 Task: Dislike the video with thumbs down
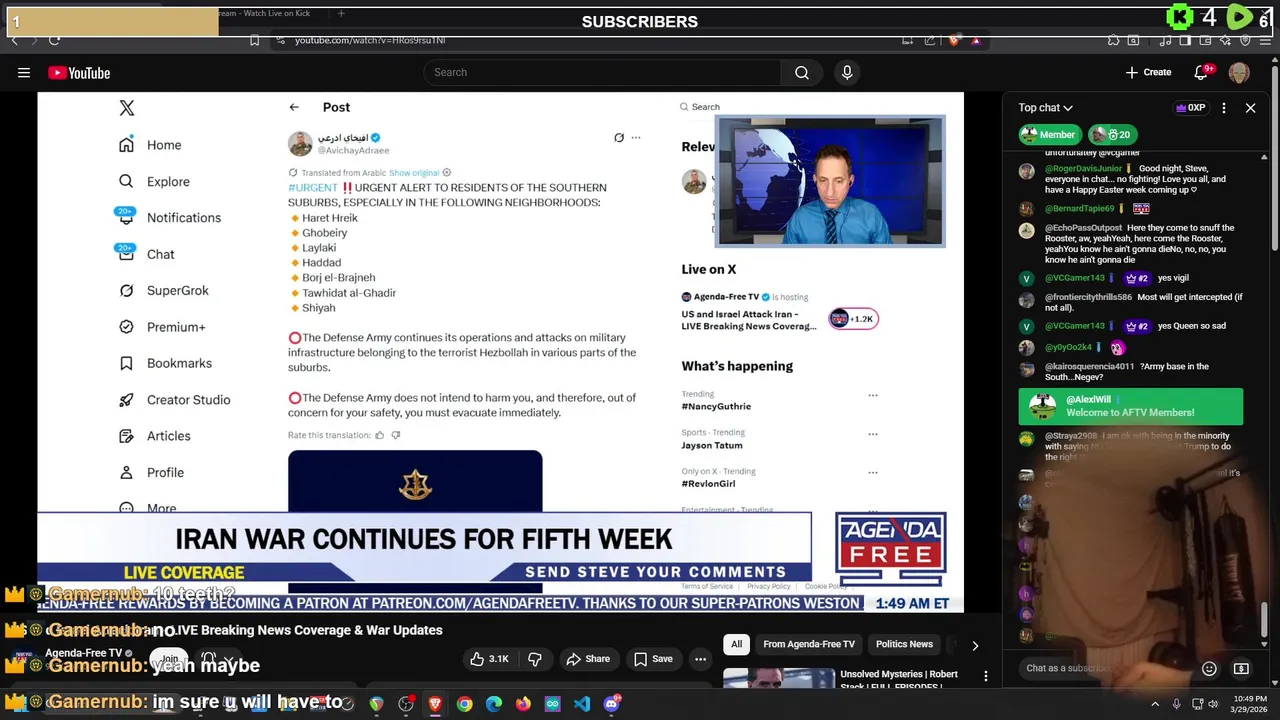pyautogui.click(x=535, y=659)
